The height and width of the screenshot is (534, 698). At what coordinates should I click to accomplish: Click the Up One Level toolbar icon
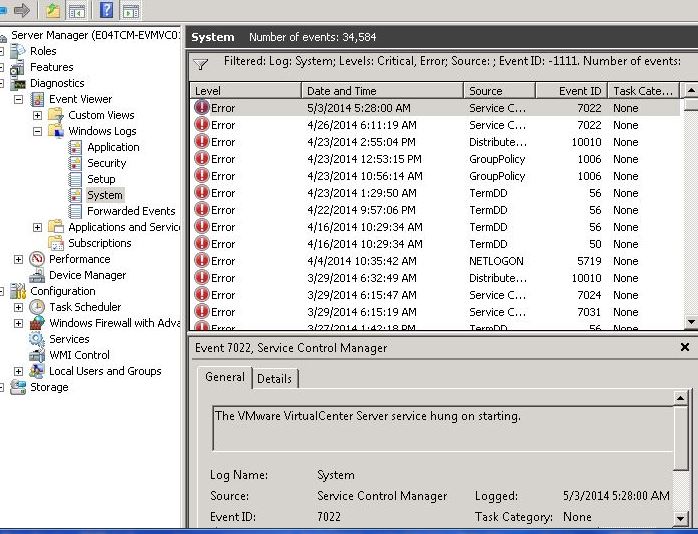click(x=52, y=10)
